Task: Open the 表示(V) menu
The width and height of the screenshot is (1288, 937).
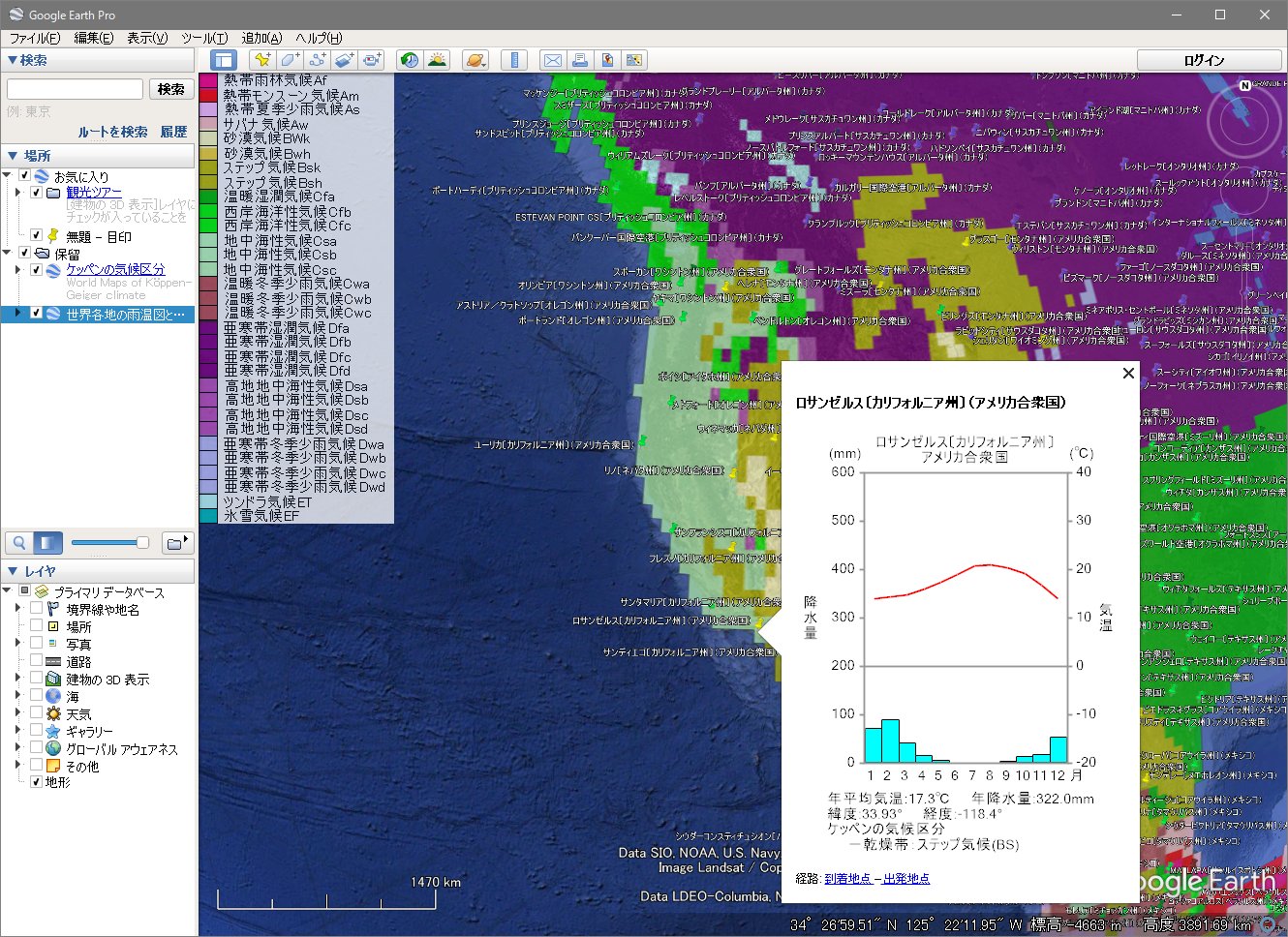Action: (147, 38)
